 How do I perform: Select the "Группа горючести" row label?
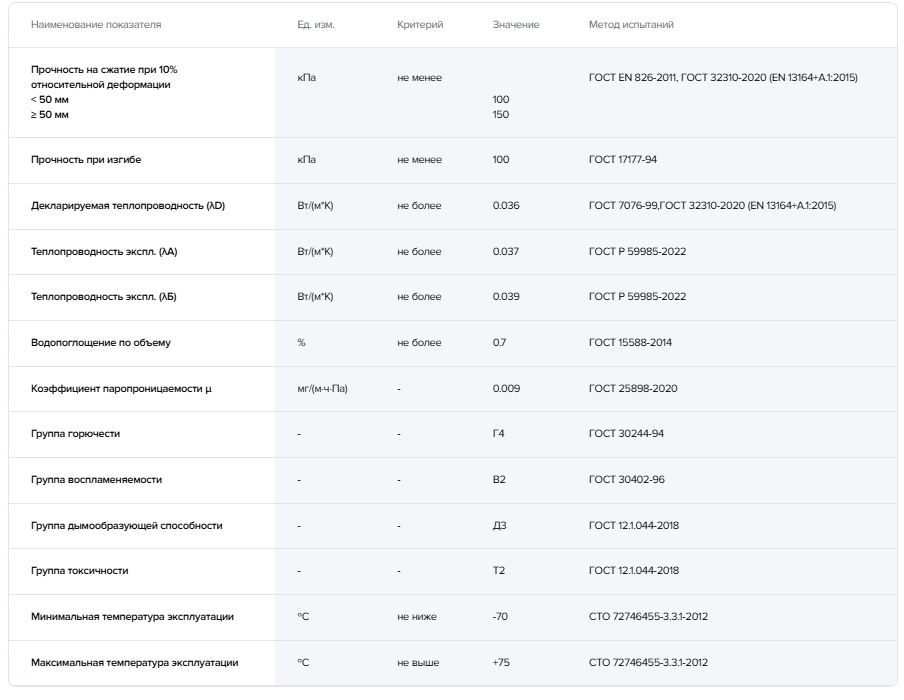click(x=76, y=434)
